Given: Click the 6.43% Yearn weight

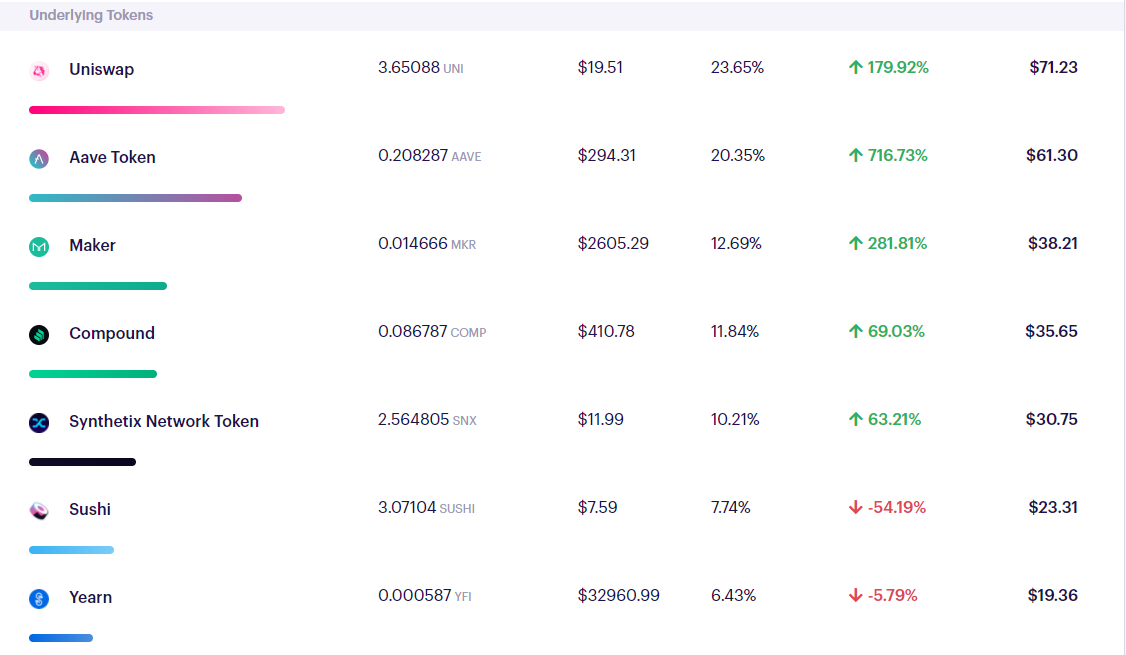Looking at the screenshot, I should click(x=733, y=595).
